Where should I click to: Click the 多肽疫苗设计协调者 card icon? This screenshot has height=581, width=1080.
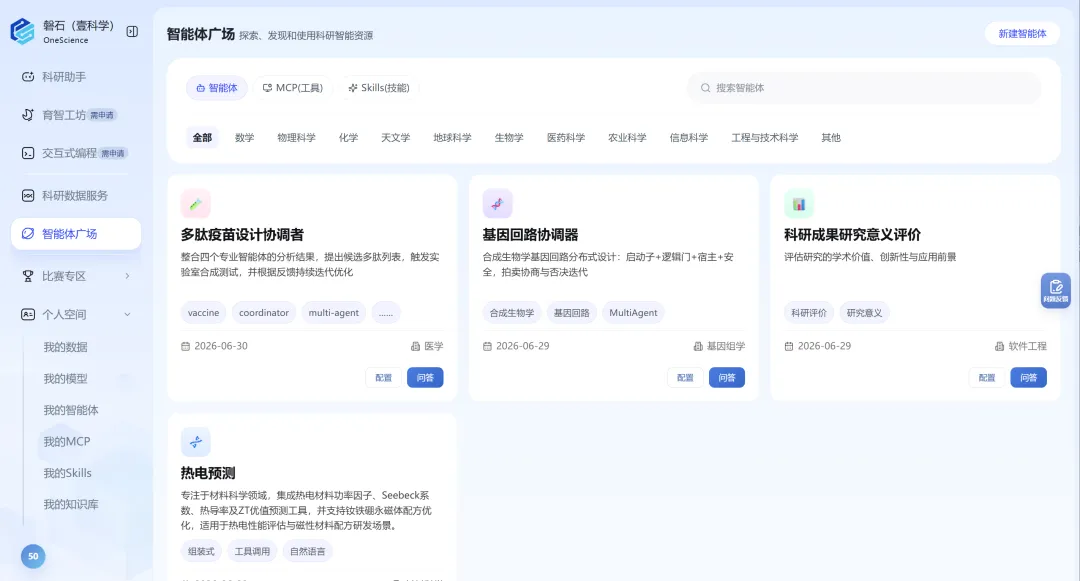point(196,204)
